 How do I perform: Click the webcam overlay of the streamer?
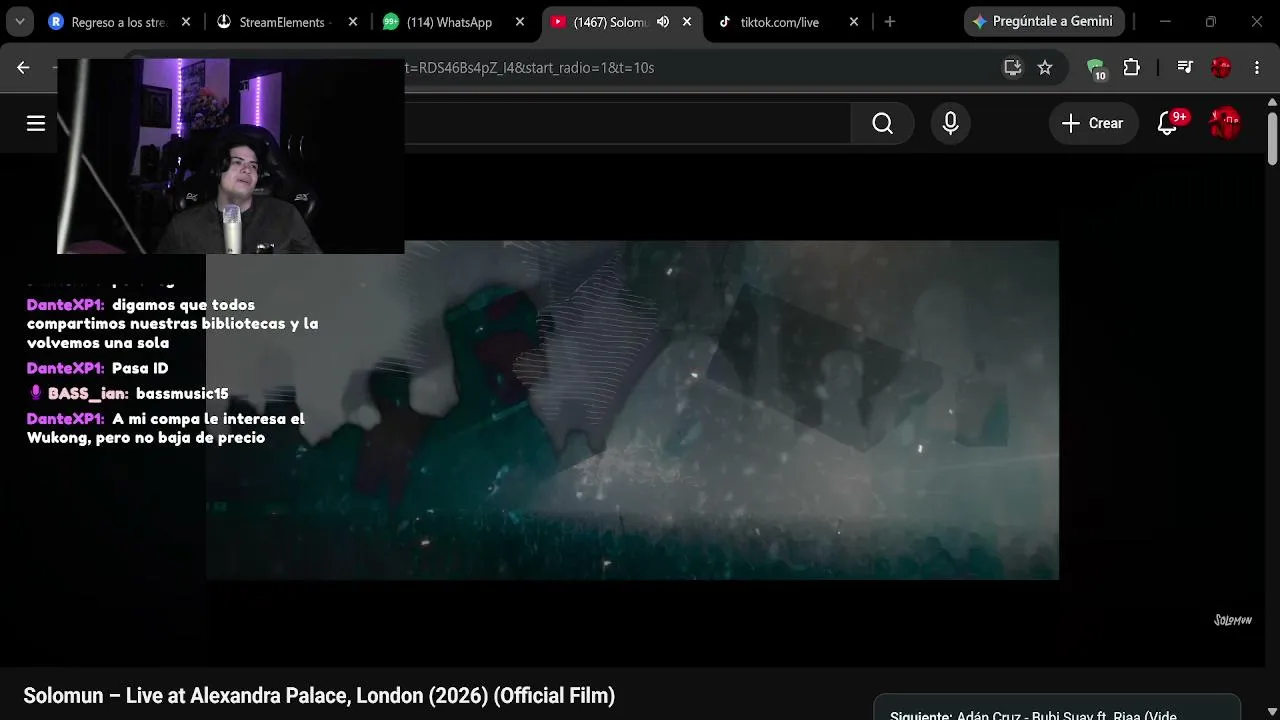click(x=231, y=156)
